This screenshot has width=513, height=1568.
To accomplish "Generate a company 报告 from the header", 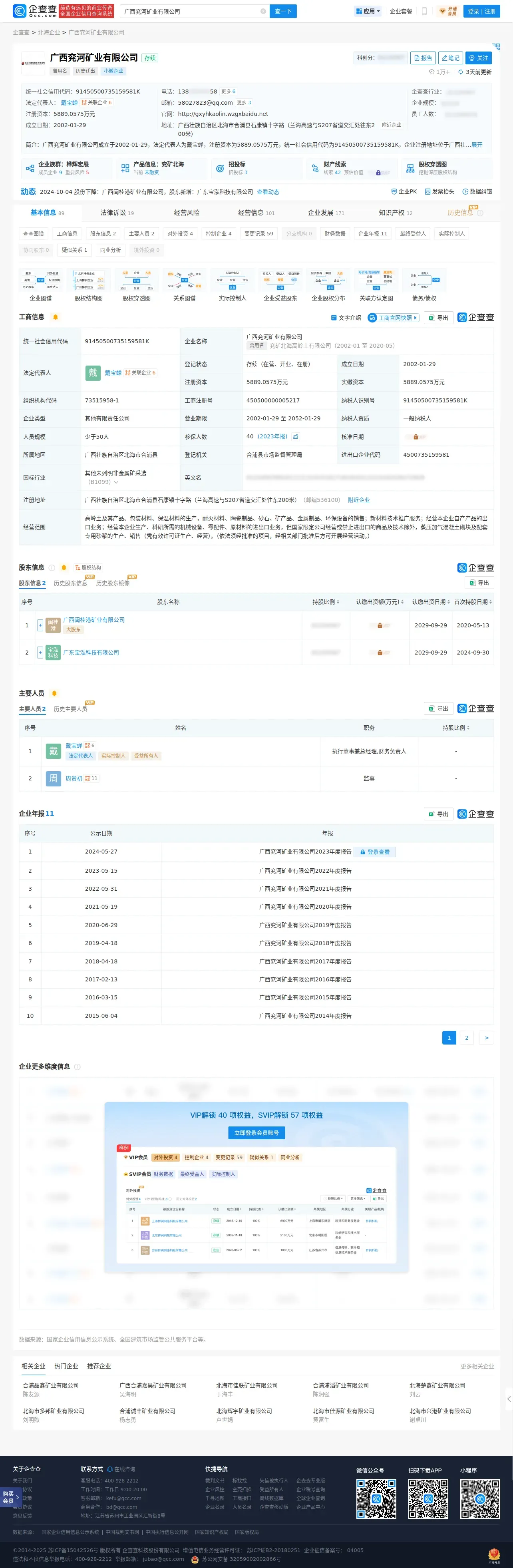I will point(423,58).
